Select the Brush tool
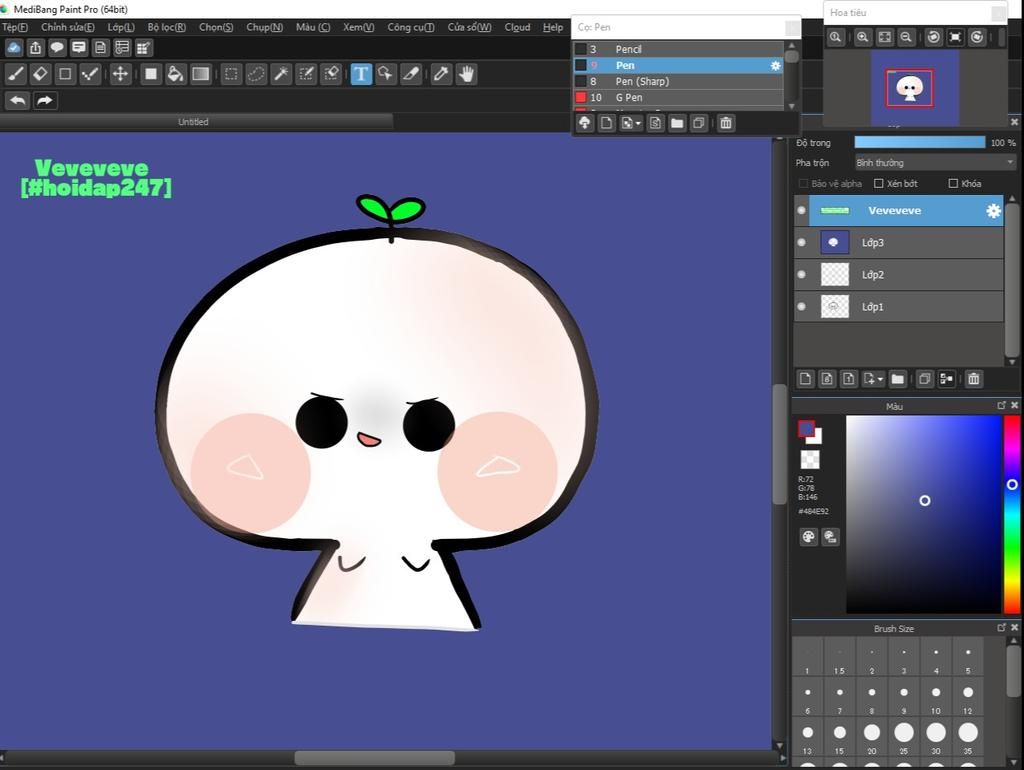This screenshot has height=770, width=1024. [16, 74]
